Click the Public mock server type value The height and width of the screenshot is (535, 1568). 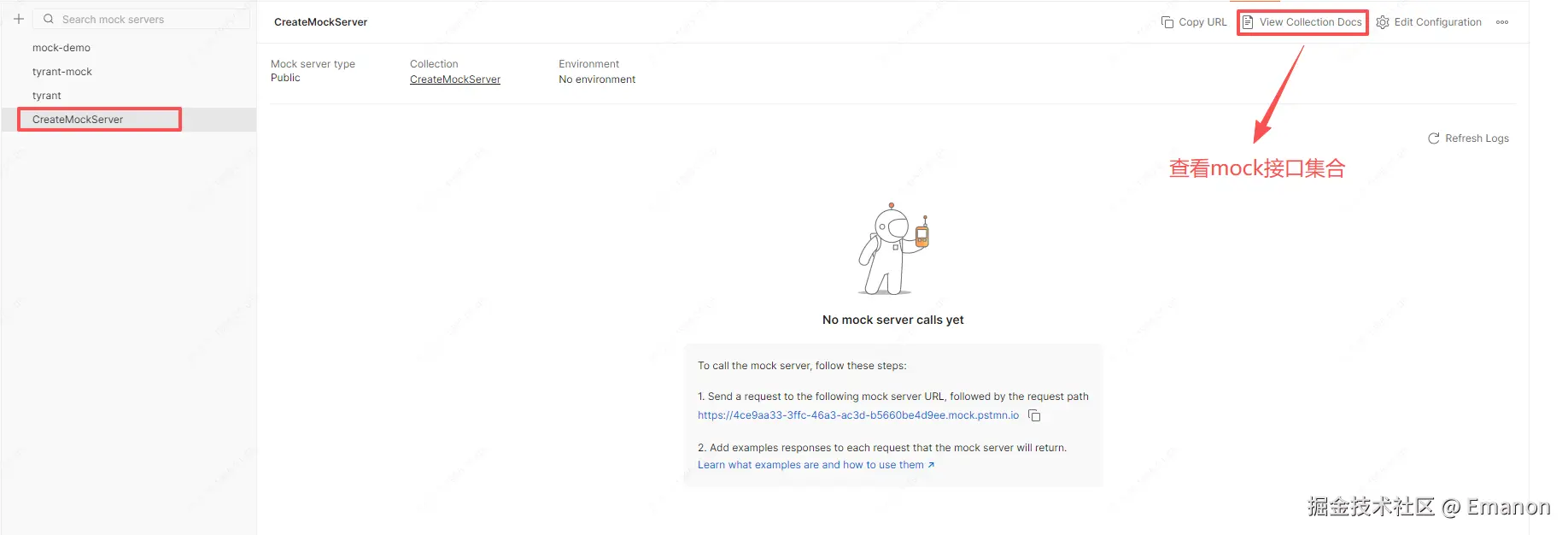click(285, 78)
